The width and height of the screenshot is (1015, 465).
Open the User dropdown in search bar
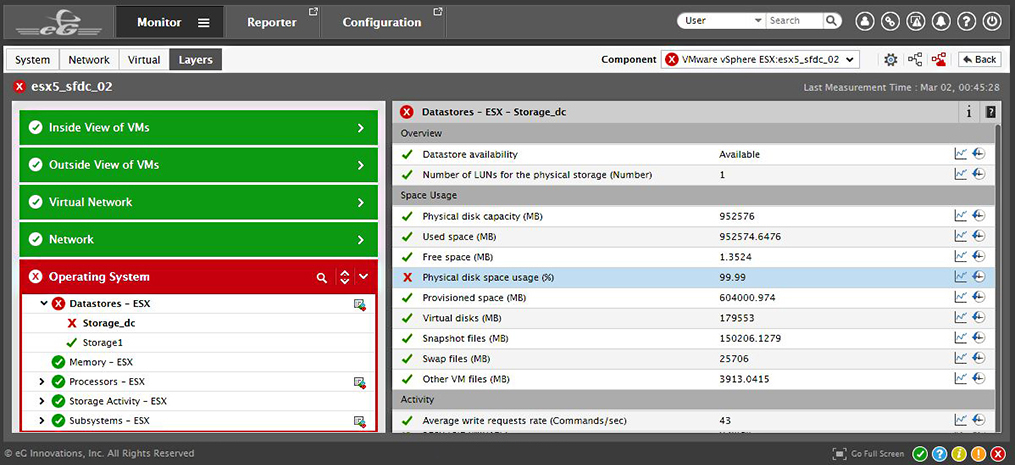coord(721,21)
